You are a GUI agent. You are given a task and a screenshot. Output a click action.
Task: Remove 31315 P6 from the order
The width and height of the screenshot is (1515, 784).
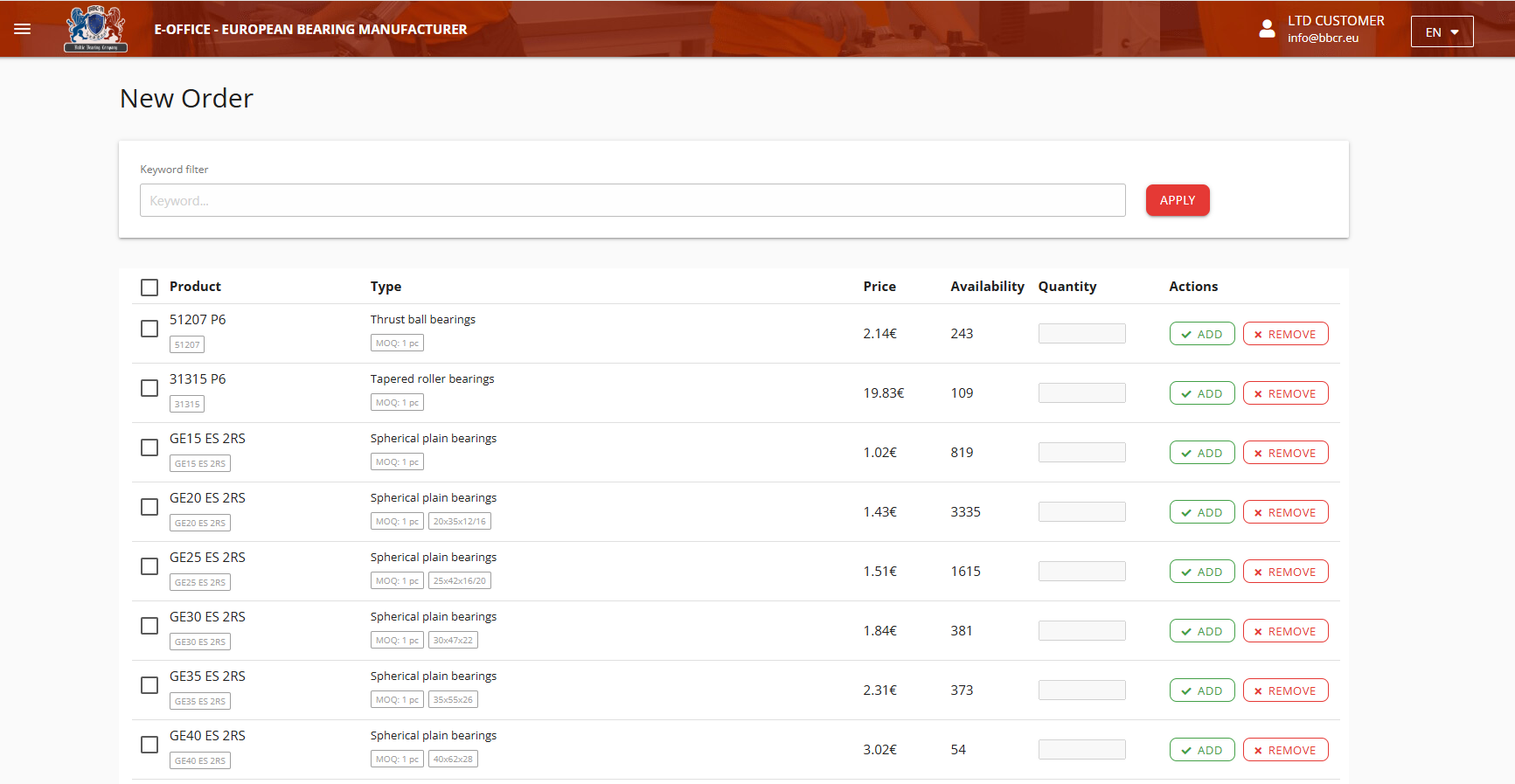coord(1285,393)
